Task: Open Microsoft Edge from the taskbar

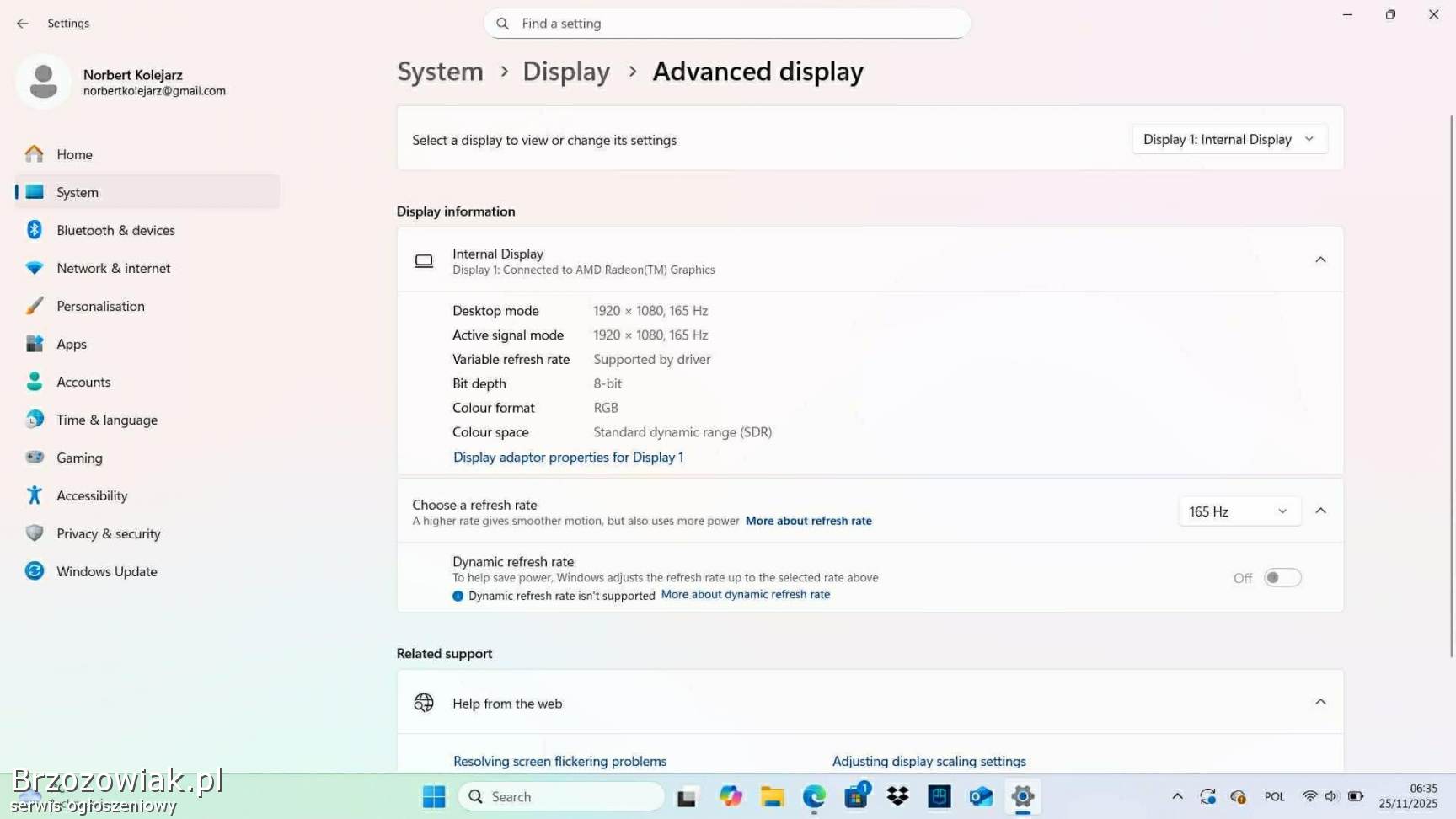Action: click(814, 796)
